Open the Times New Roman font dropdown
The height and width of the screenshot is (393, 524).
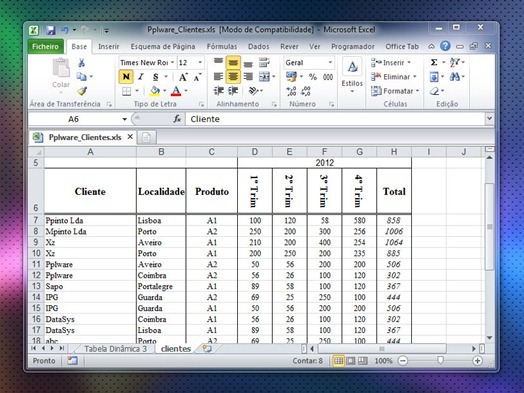coord(172,62)
